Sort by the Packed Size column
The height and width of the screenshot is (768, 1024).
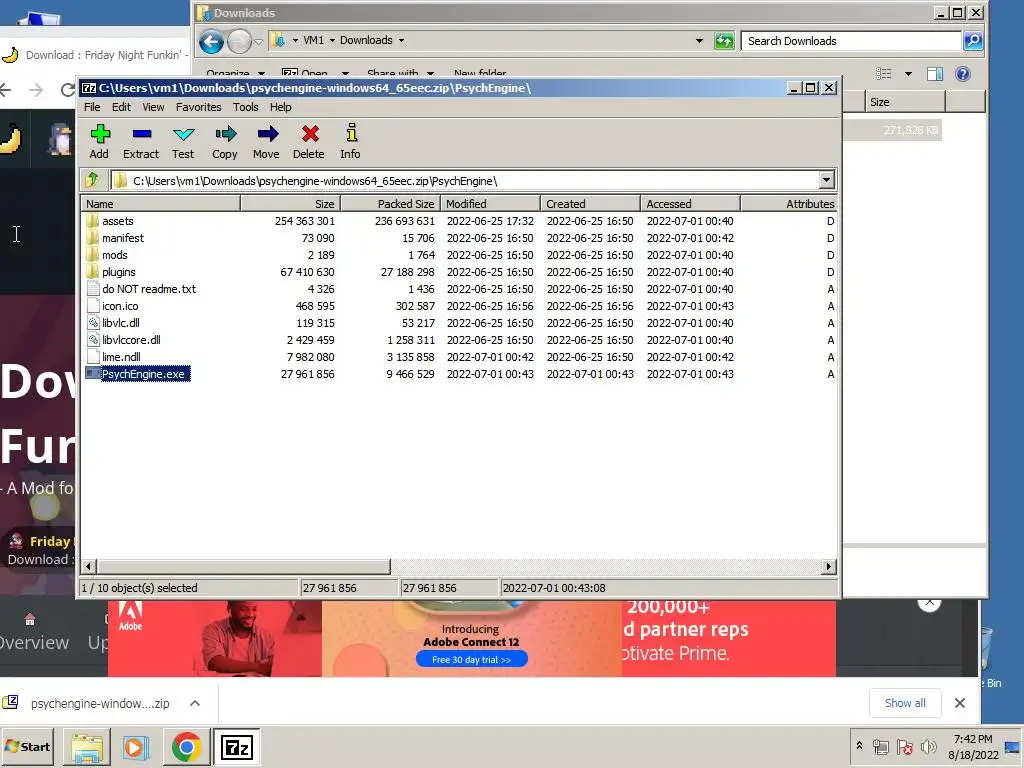tap(391, 204)
